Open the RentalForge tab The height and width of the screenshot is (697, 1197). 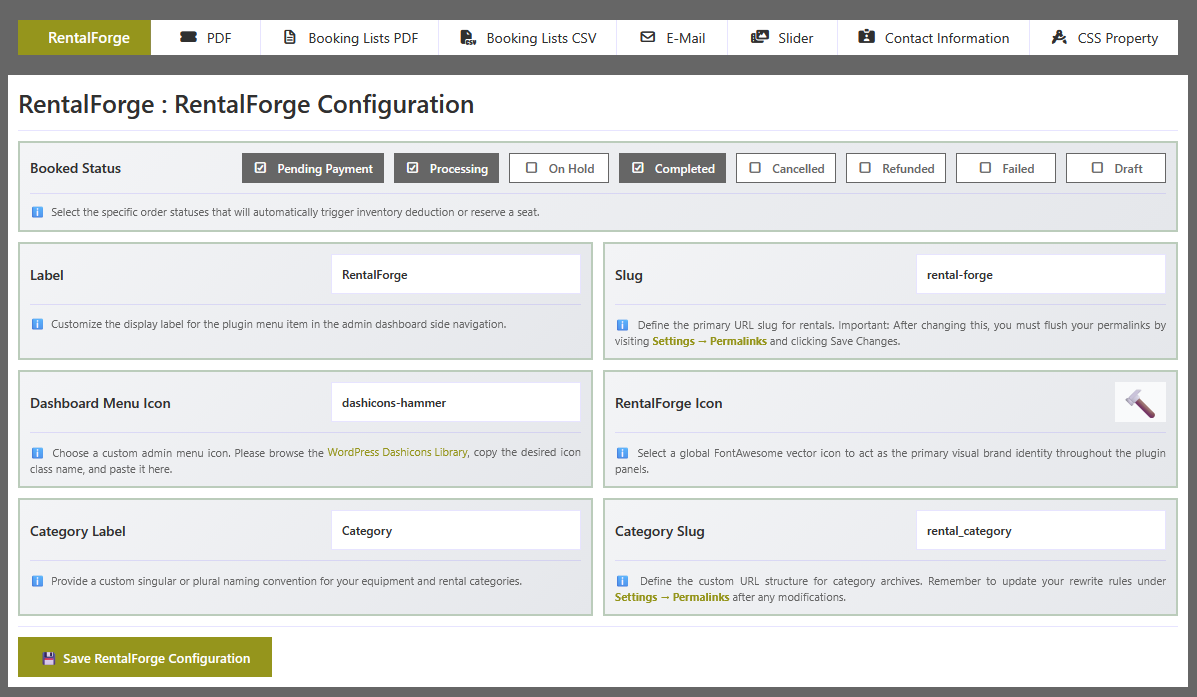(84, 37)
